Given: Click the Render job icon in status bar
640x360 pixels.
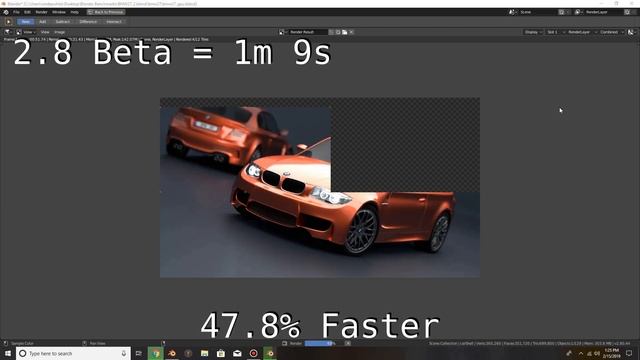Looking at the screenshot, I should point(284,343).
